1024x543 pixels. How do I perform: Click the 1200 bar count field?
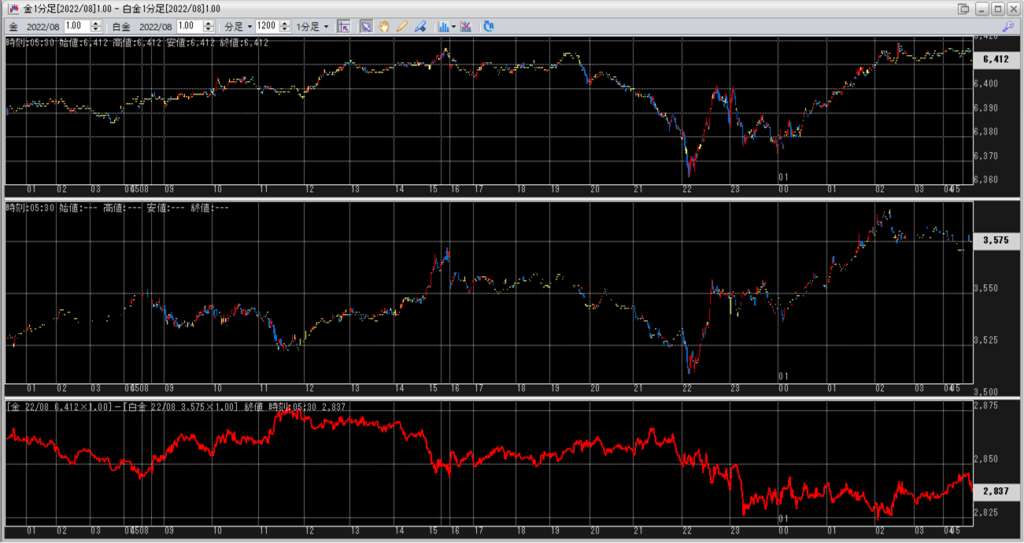click(x=265, y=26)
